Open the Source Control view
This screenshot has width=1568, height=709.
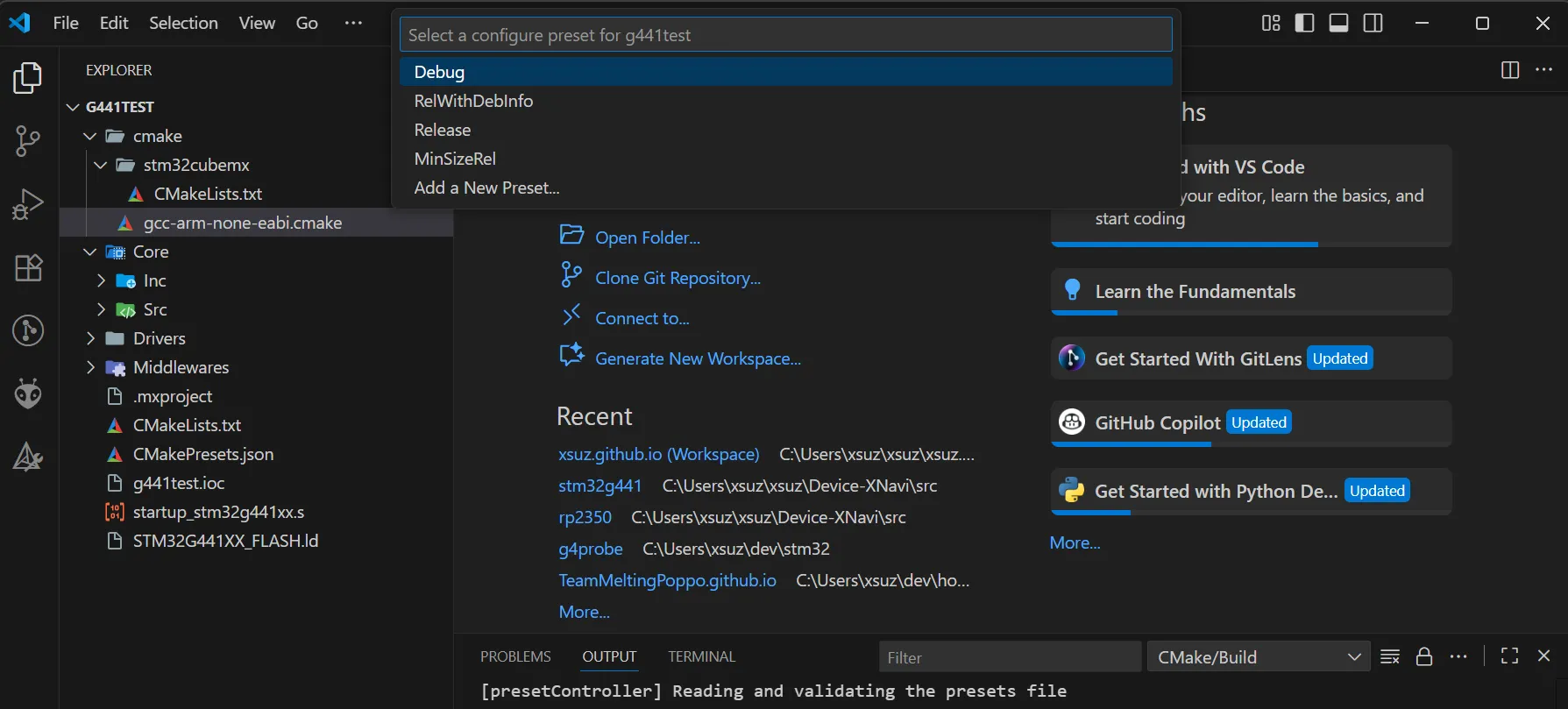[x=28, y=140]
